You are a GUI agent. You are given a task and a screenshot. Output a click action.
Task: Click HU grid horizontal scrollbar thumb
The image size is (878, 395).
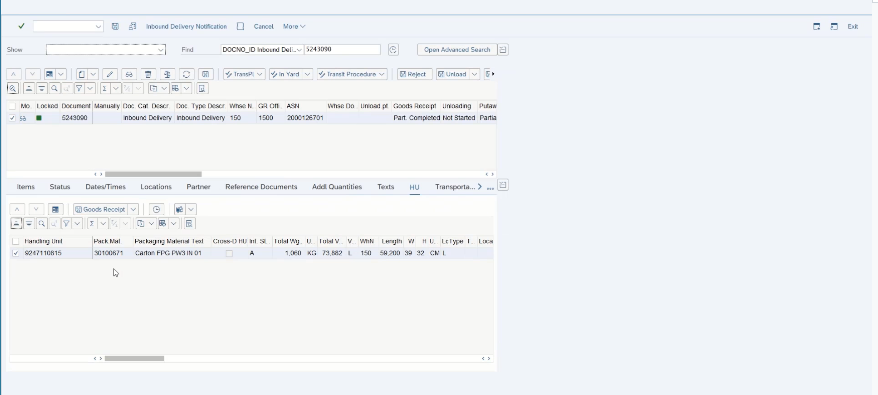pos(134,359)
